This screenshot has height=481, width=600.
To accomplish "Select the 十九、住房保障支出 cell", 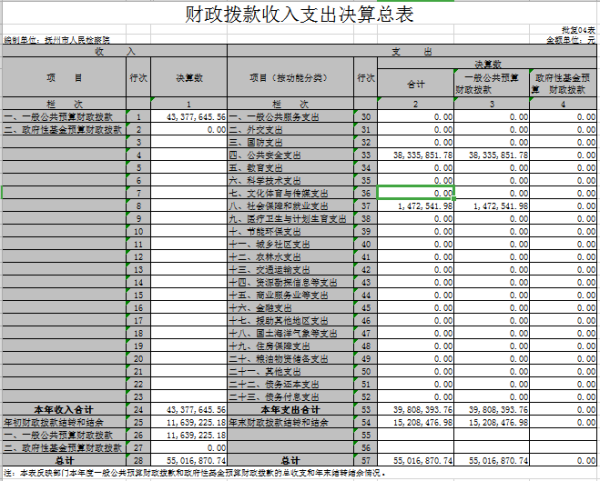I will (x=290, y=346).
